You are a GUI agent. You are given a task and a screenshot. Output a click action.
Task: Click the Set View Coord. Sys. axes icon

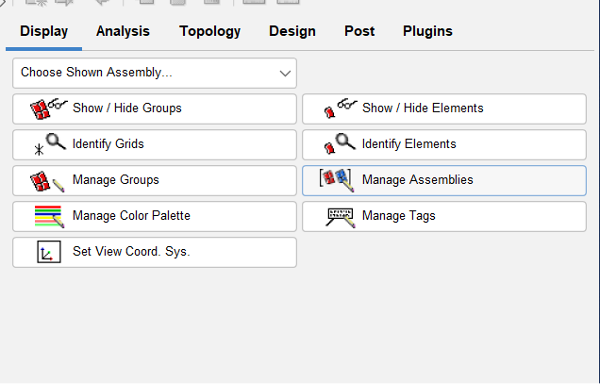click(49, 252)
